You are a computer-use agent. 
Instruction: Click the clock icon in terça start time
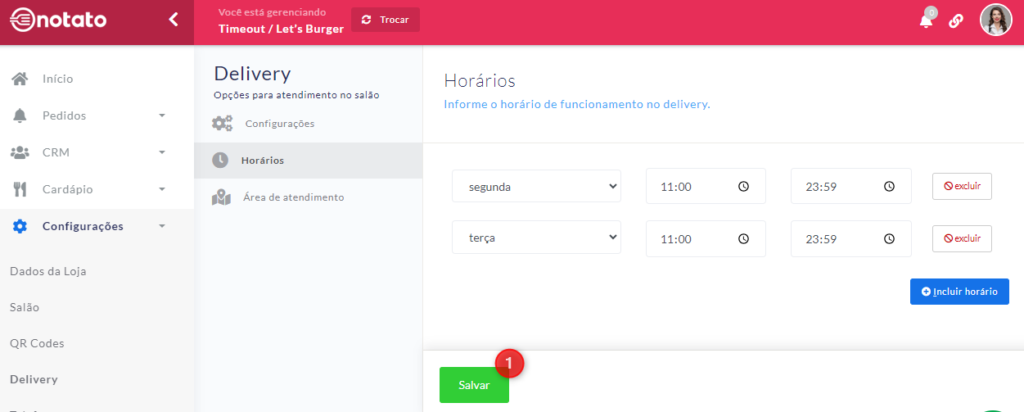click(743, 239)
